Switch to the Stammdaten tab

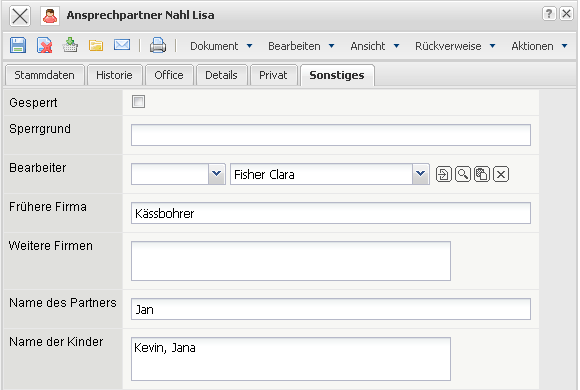click(44, 75)
